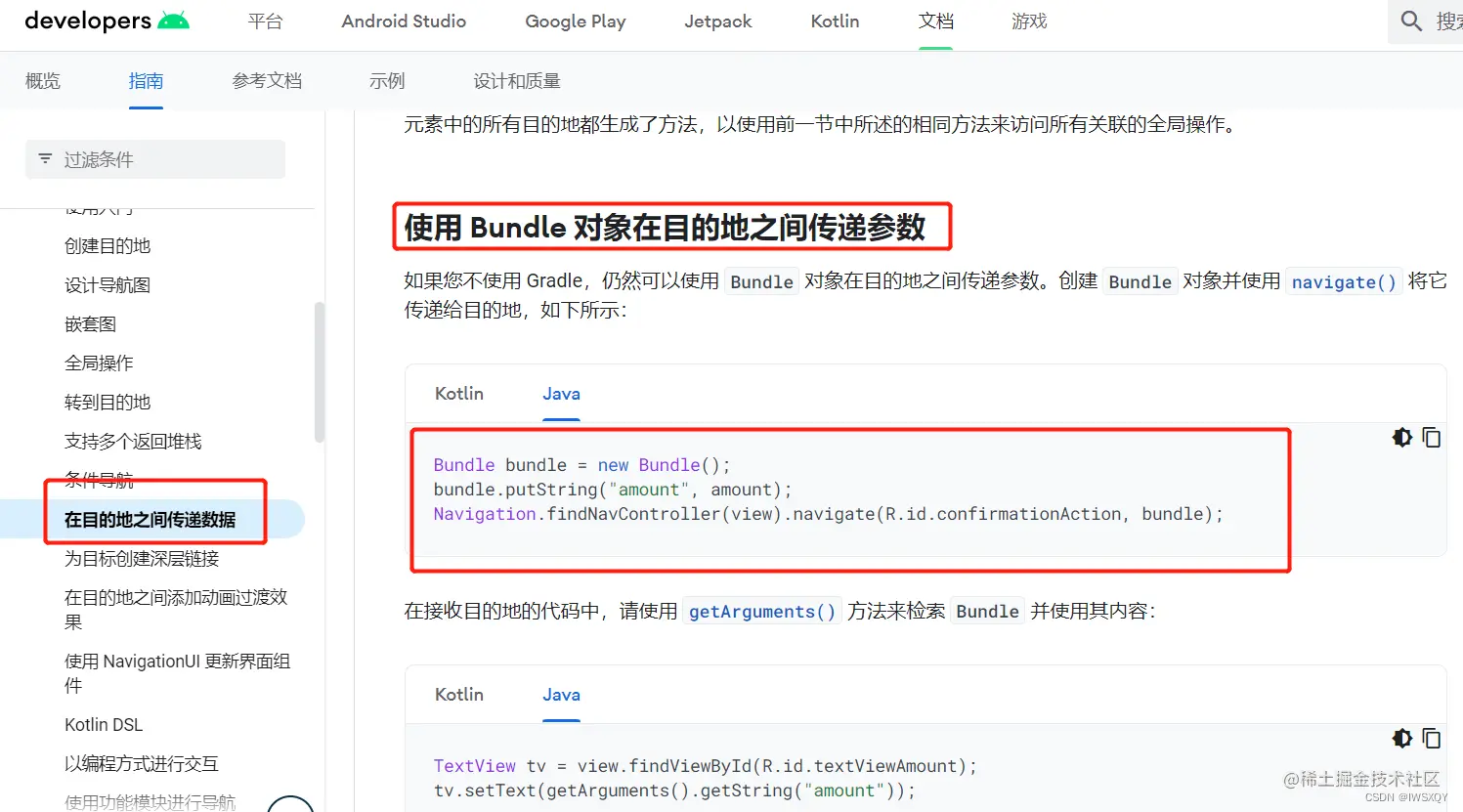The width and height of the screenshot is (1463, 812).
Task: Open 条件导航 in sidebar
Action: pyautogui.click(x=99, y=480)
